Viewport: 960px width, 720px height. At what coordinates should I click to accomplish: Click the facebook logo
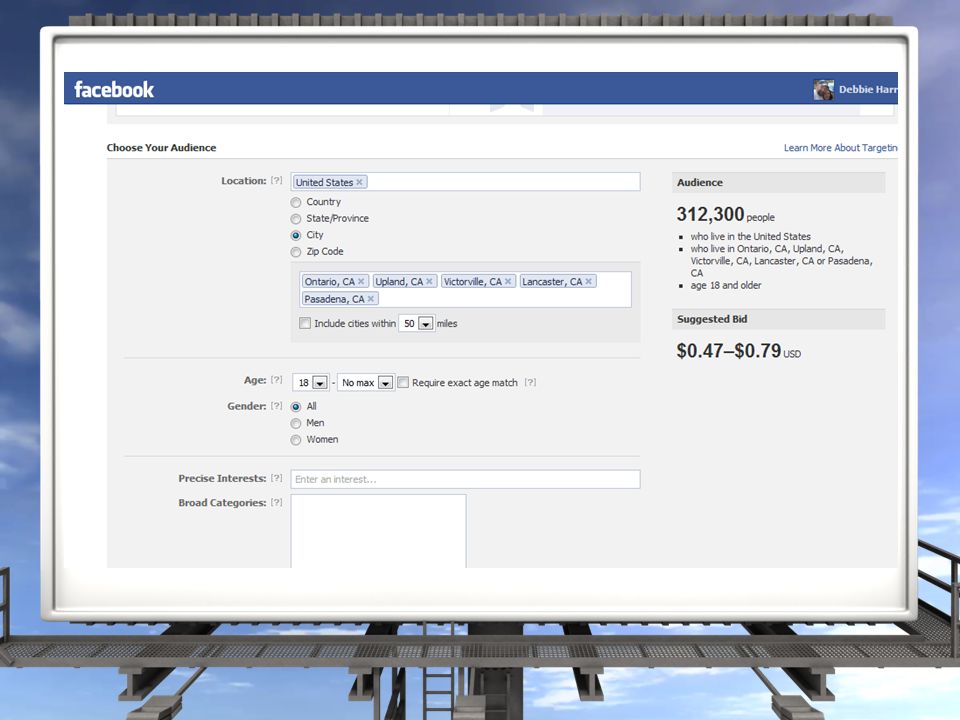[114, 89]
